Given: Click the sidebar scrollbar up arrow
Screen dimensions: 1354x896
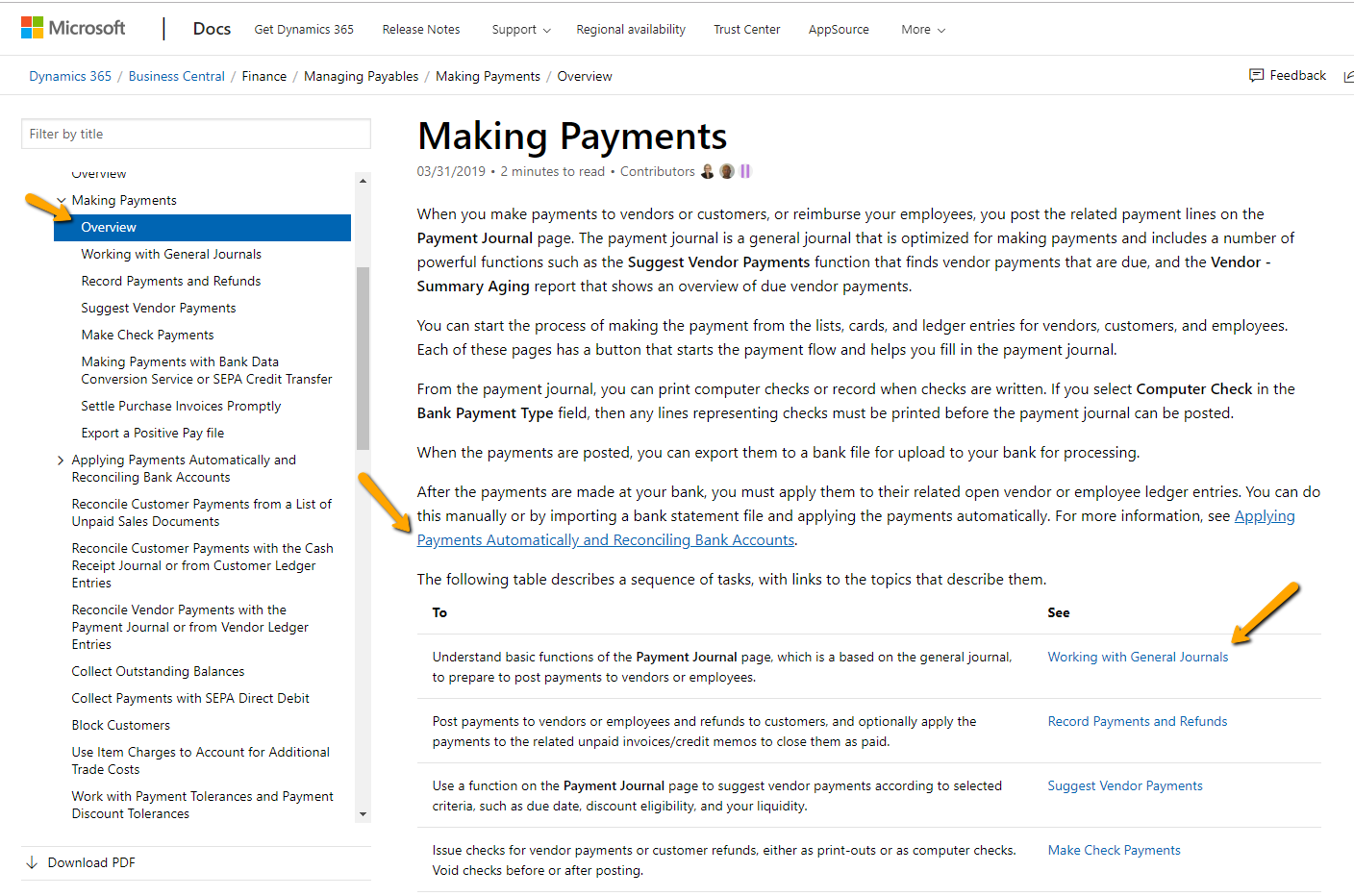Looking at the screenshot, I should (x=363, y=181).
